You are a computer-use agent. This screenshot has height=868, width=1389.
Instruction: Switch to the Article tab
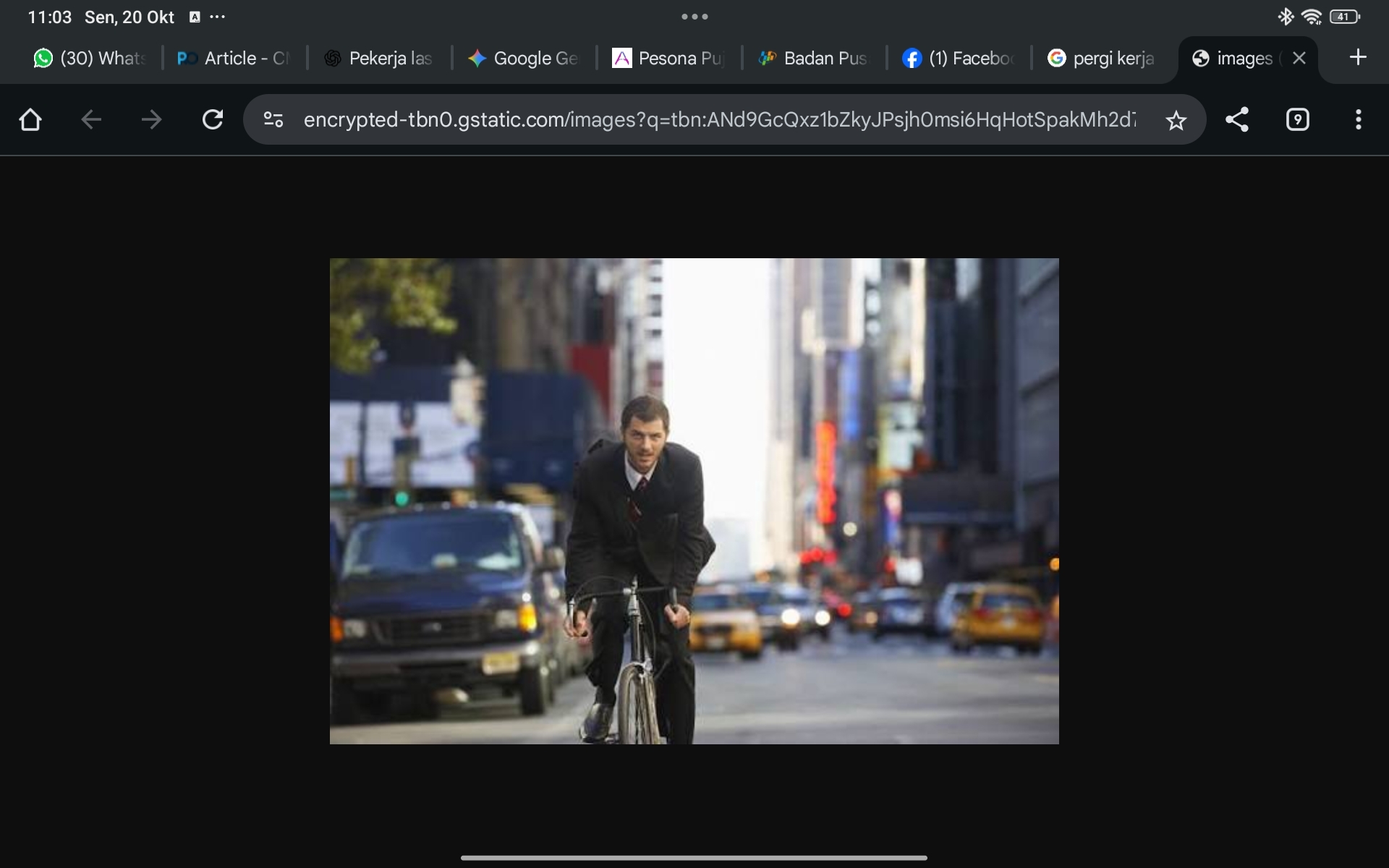coord(234,59)
